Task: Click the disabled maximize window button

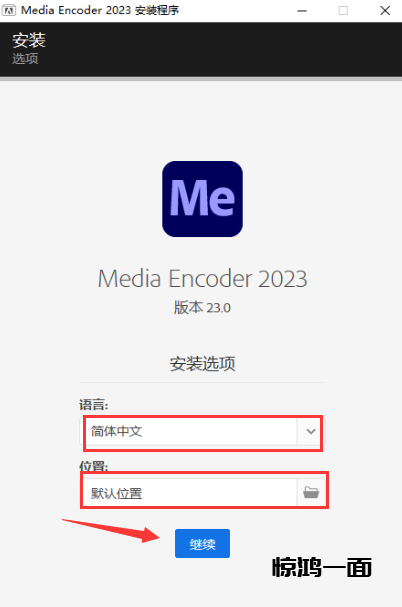Action: click(343, 11)
